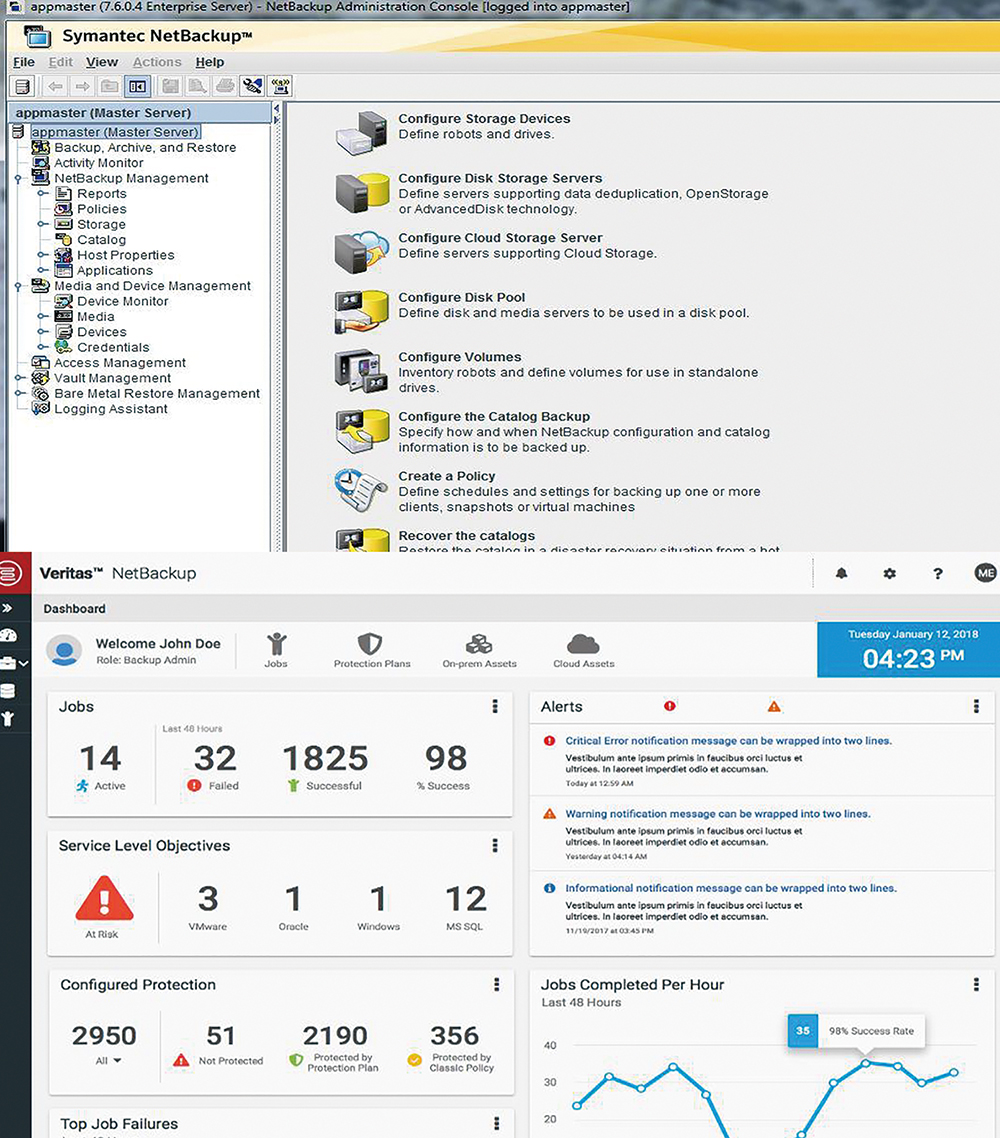Expand the Veritas sidebar with double chevron

point(8,608)
